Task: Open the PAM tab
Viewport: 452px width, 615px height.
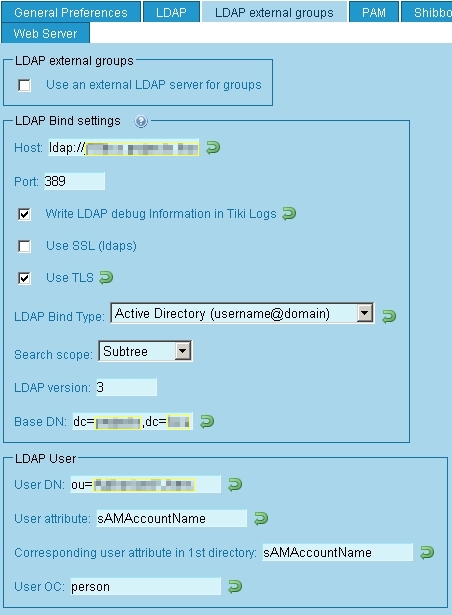Action: coord(374,12)
